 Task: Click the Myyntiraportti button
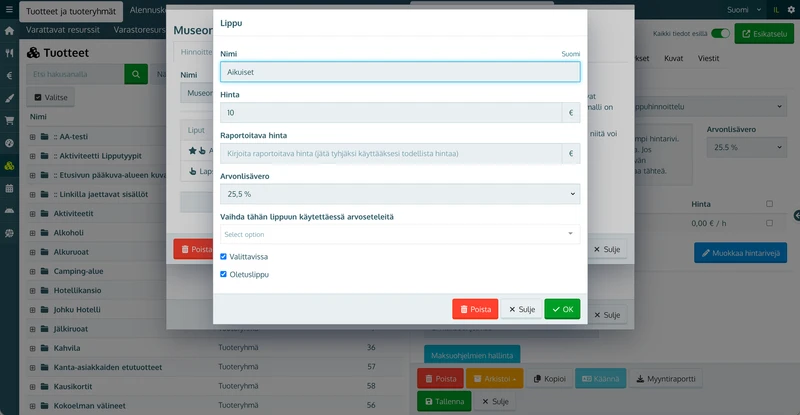(x=666, y=379)
